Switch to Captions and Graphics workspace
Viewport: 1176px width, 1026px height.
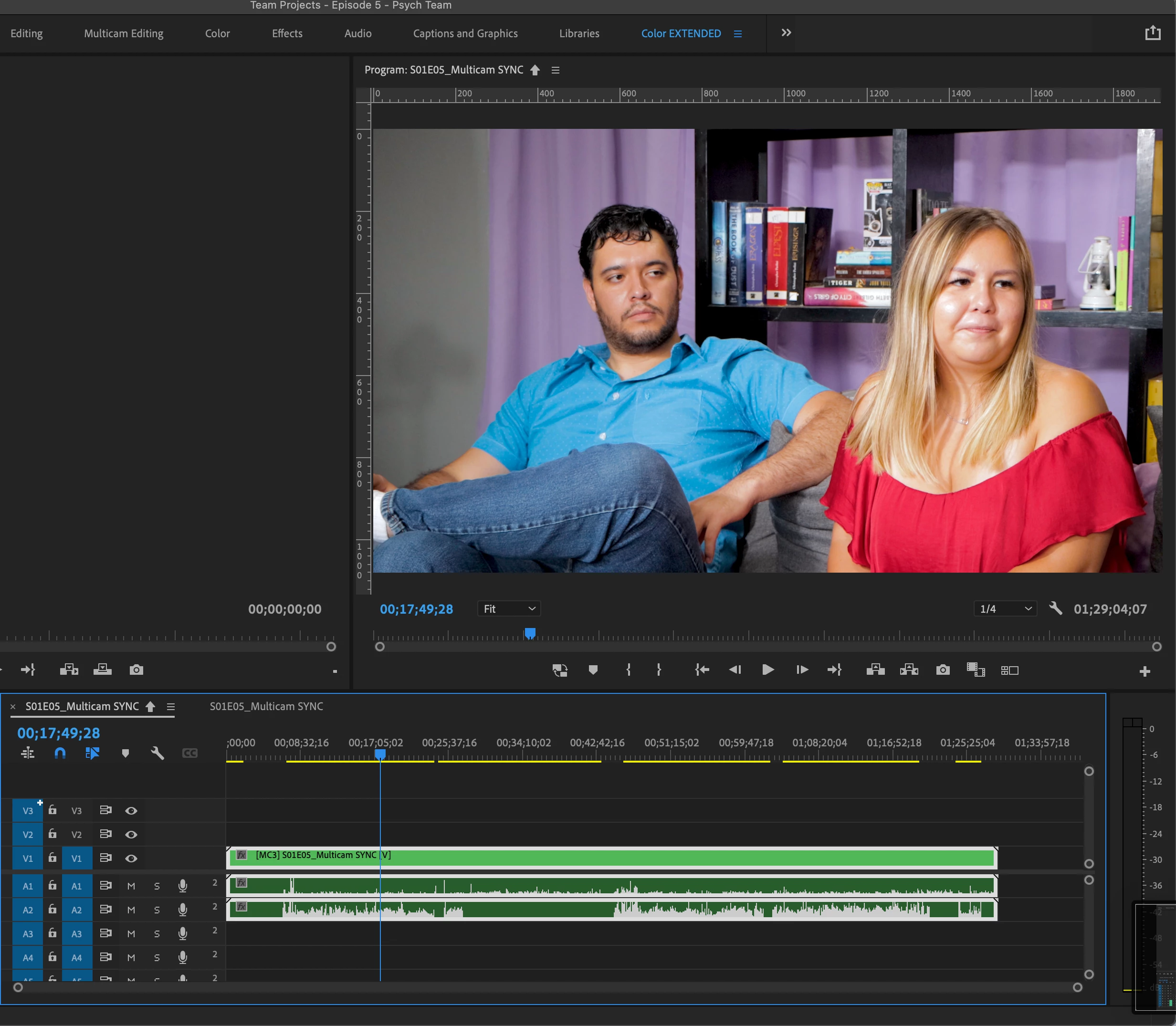pyautogui.click(x=465, y=33)
